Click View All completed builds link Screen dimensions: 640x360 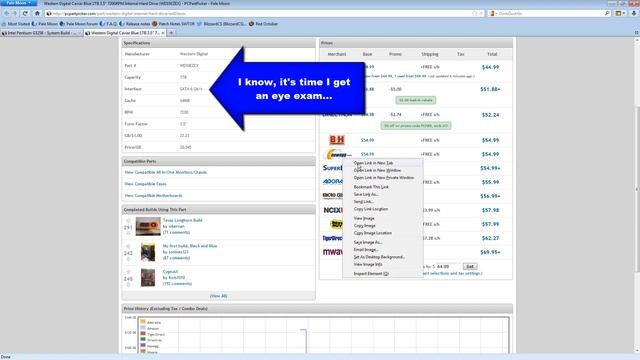coord(218,296)
